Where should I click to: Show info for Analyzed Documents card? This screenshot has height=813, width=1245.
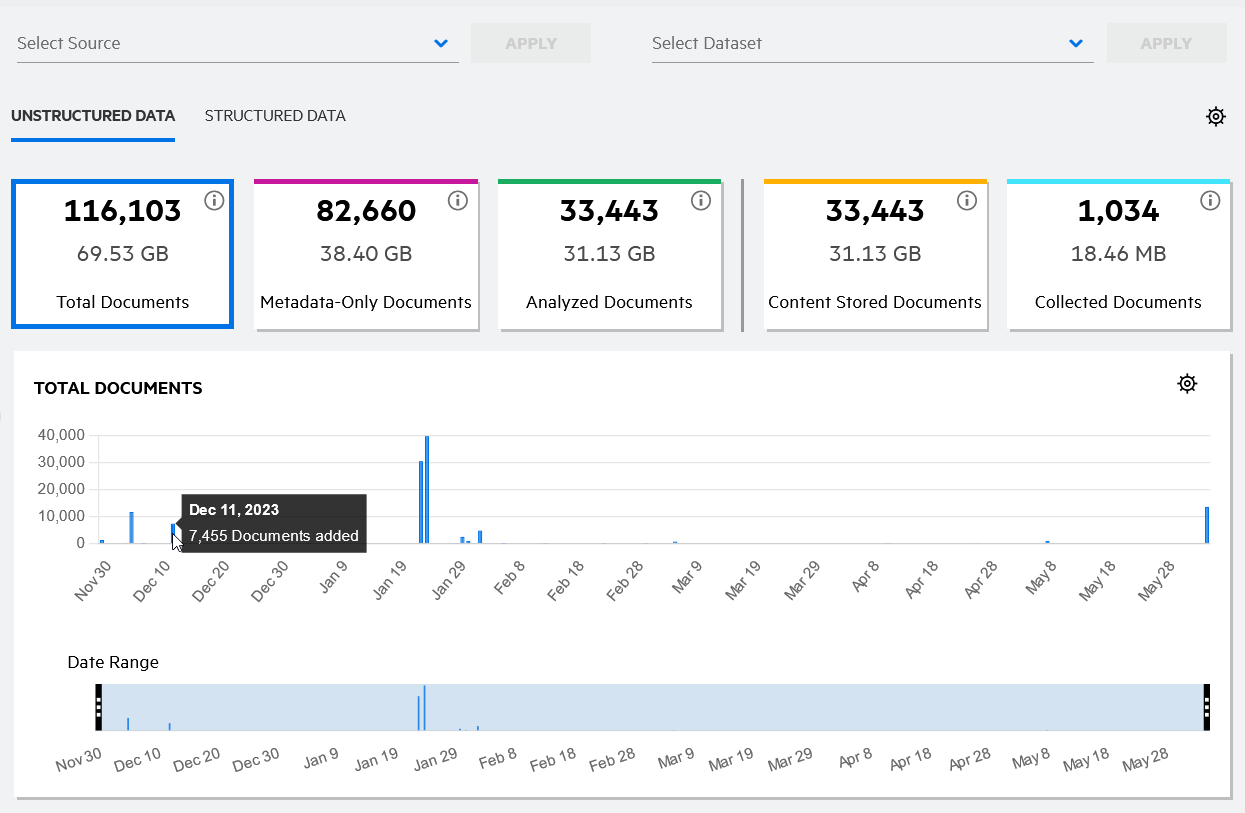point(701,201)
